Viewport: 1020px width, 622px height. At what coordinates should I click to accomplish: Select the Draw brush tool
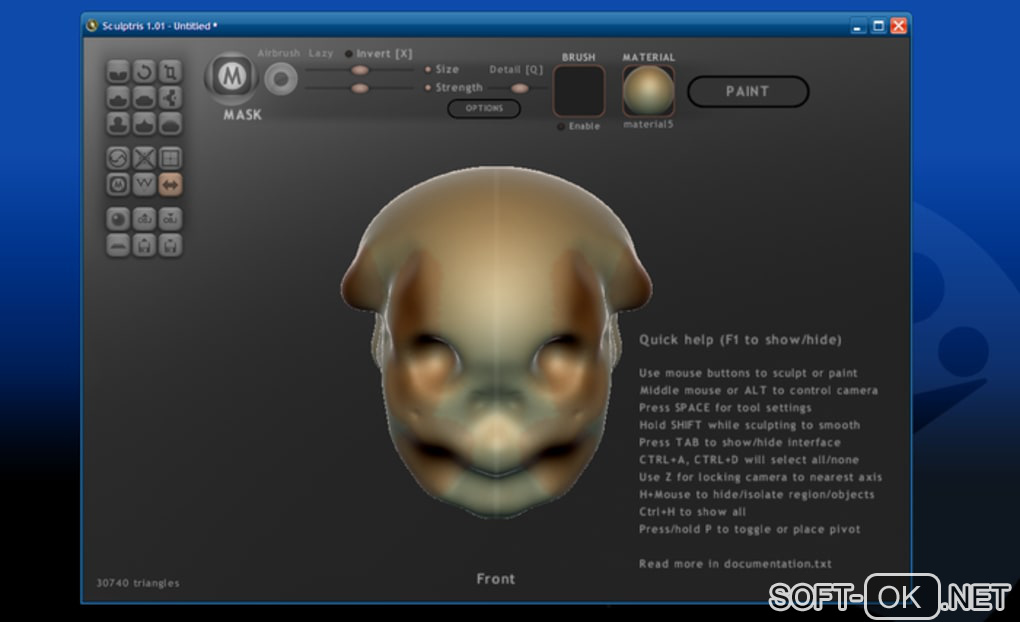(118, 98)
